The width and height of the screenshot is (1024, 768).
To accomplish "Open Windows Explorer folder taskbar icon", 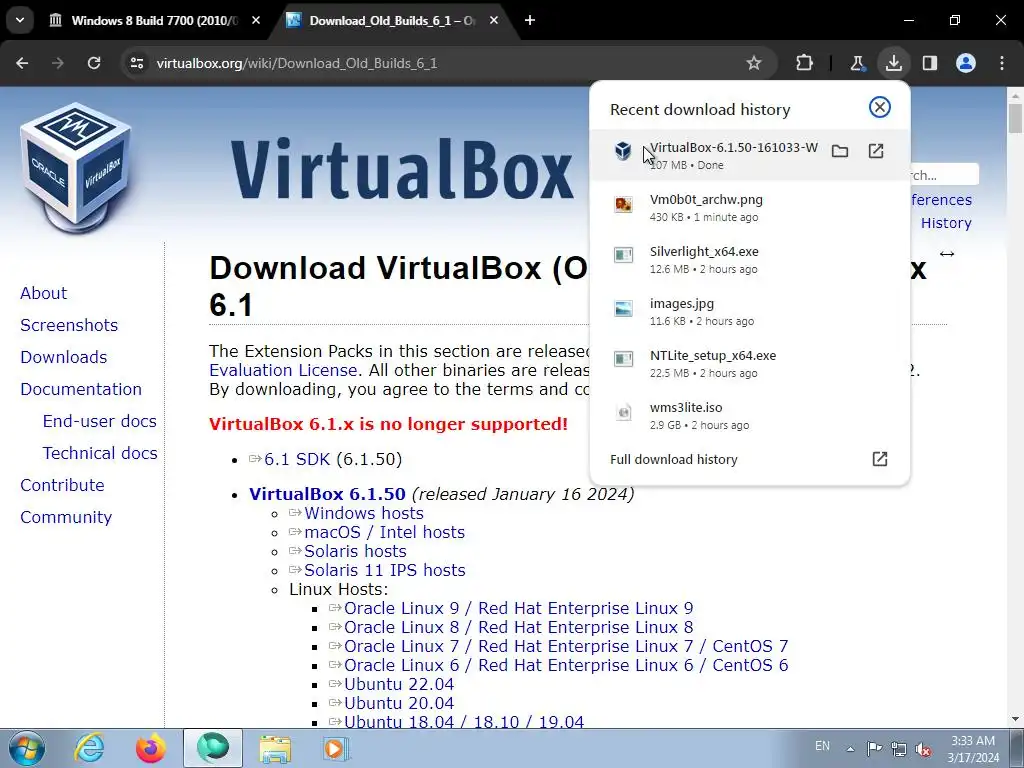I will 275,748.
